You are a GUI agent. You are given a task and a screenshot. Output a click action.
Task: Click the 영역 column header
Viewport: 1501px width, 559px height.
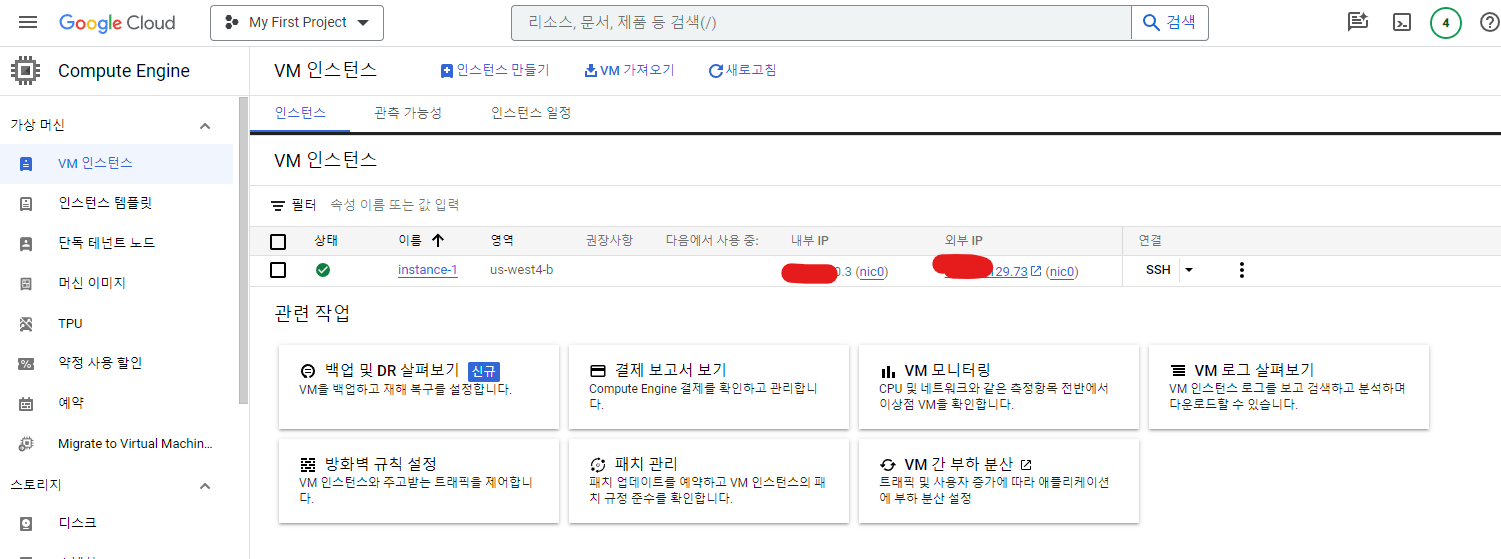[x=502, y=241]
